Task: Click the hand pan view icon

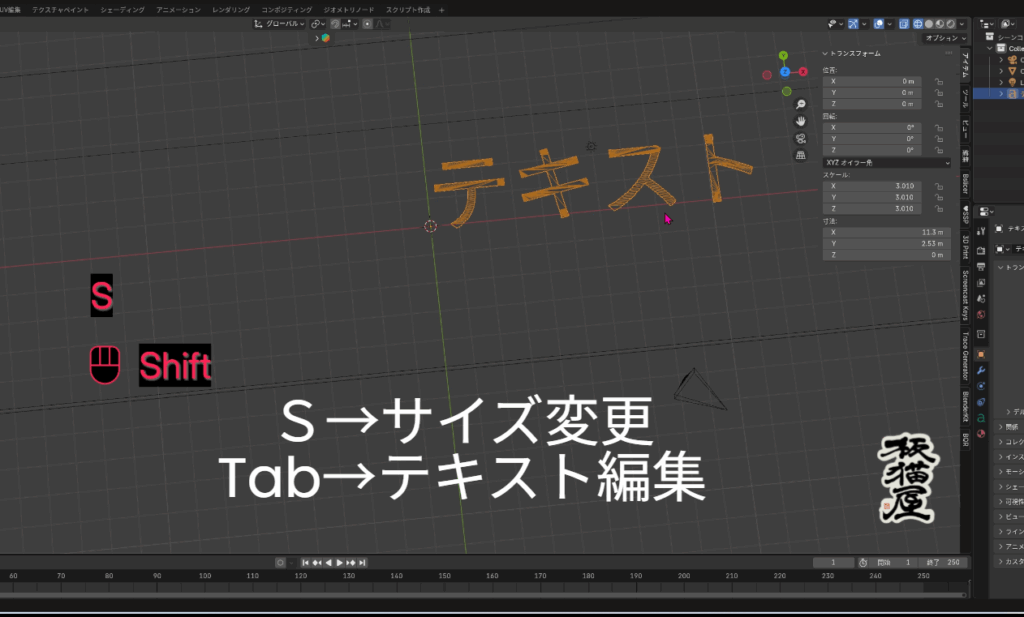Action: pyautogui.click(x=800, y=121)
